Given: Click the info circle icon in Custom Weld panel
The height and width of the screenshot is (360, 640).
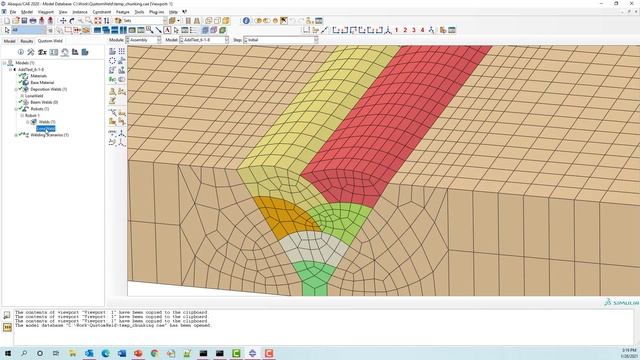Looking at the screenshot, I should click(x=20, y=52).
